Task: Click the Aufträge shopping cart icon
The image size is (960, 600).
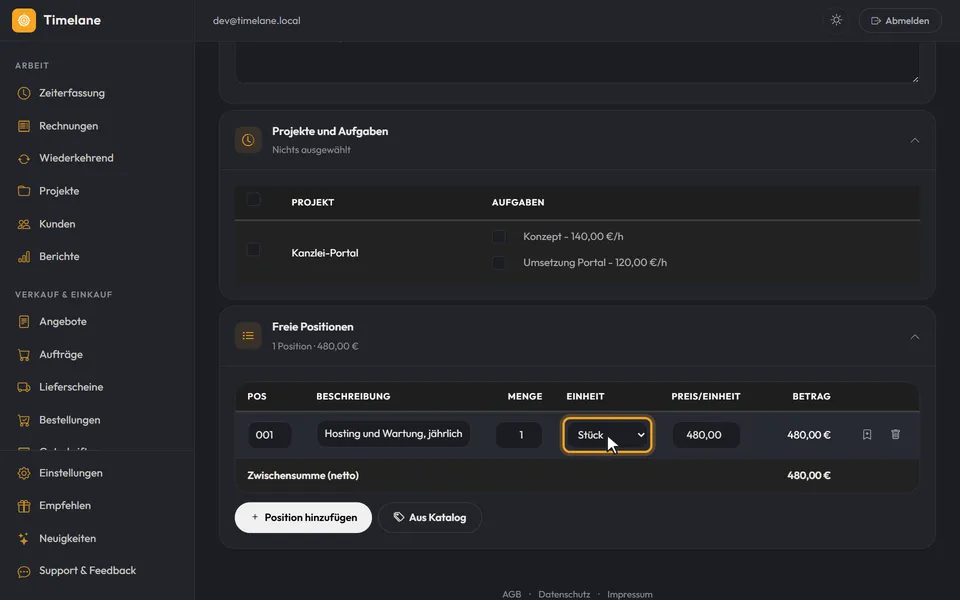Action: (x=24, y=354)
